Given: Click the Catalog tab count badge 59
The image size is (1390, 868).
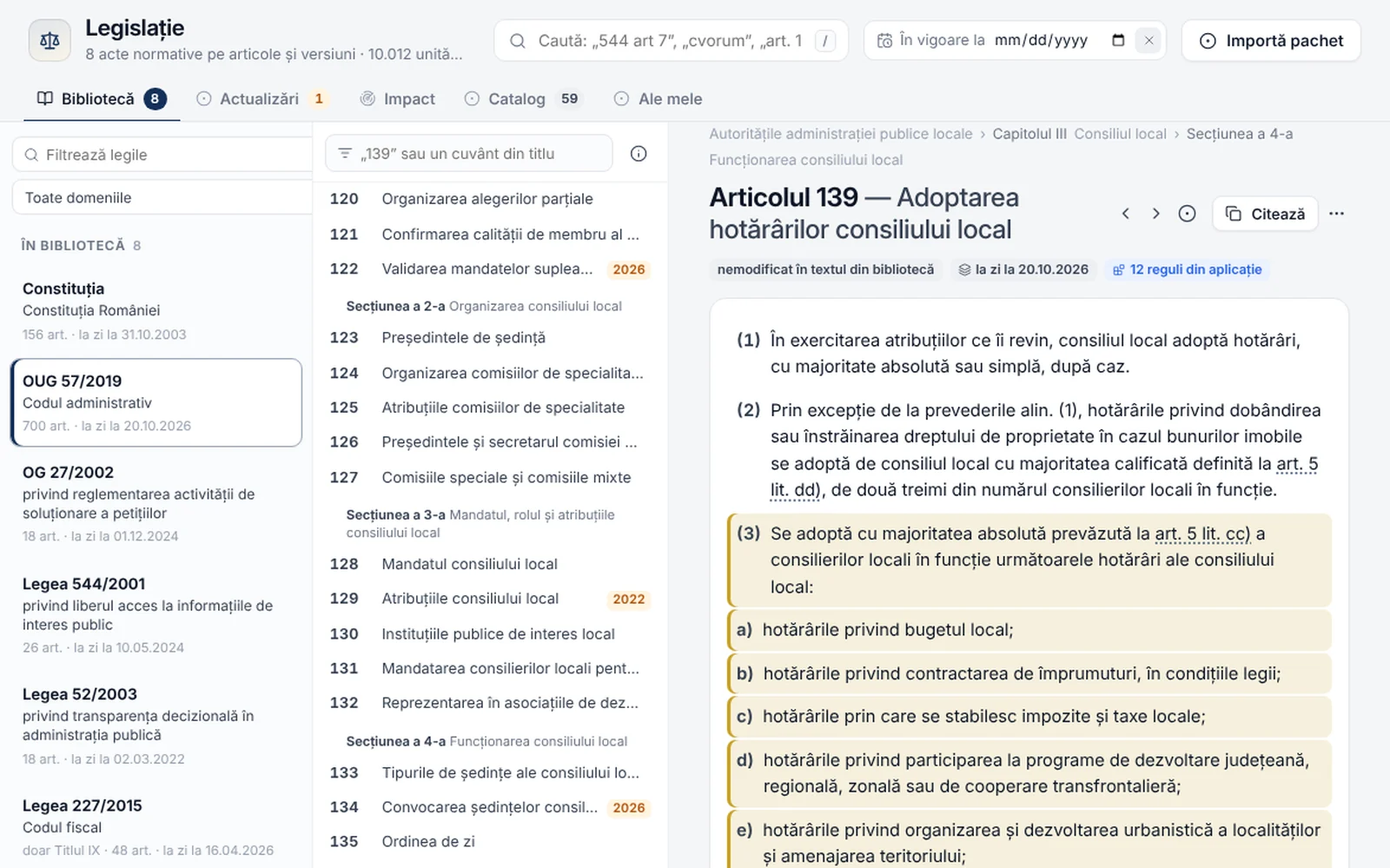Looking at the screenshot, I should coord(569,99).
